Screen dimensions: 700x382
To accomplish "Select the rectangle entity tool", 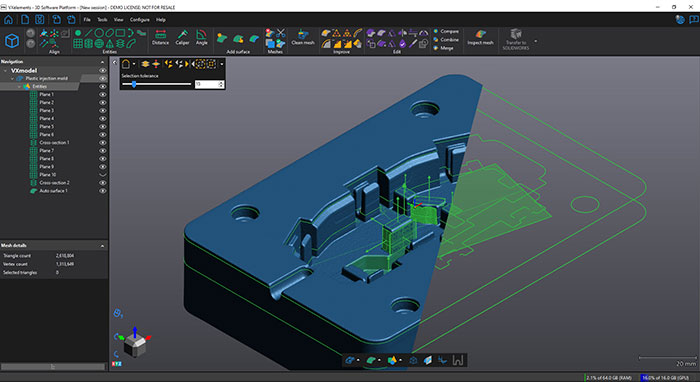I will coord(120,33).
